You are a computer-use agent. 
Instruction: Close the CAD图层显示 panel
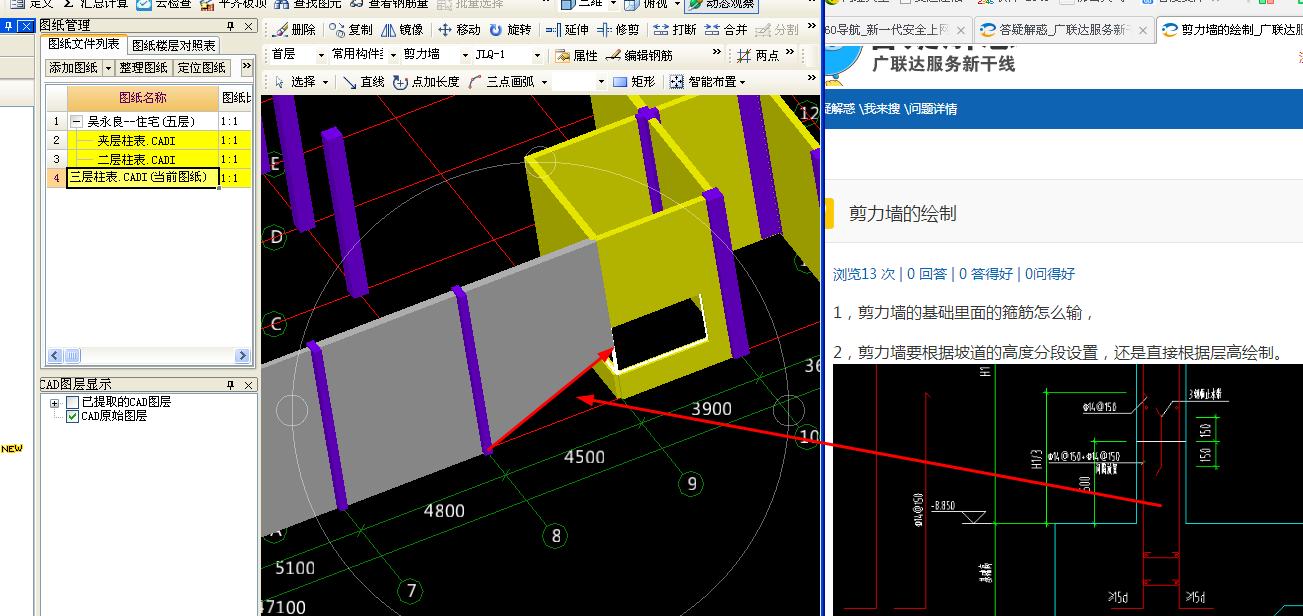coord(249,385)
